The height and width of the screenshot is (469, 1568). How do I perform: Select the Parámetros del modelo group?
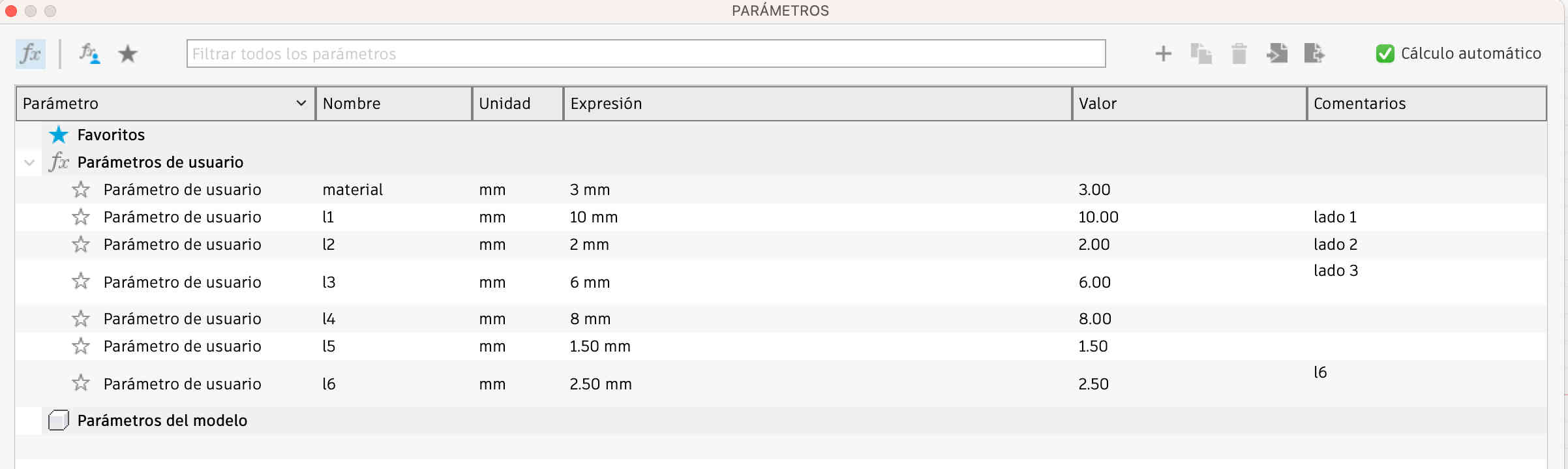162,421
